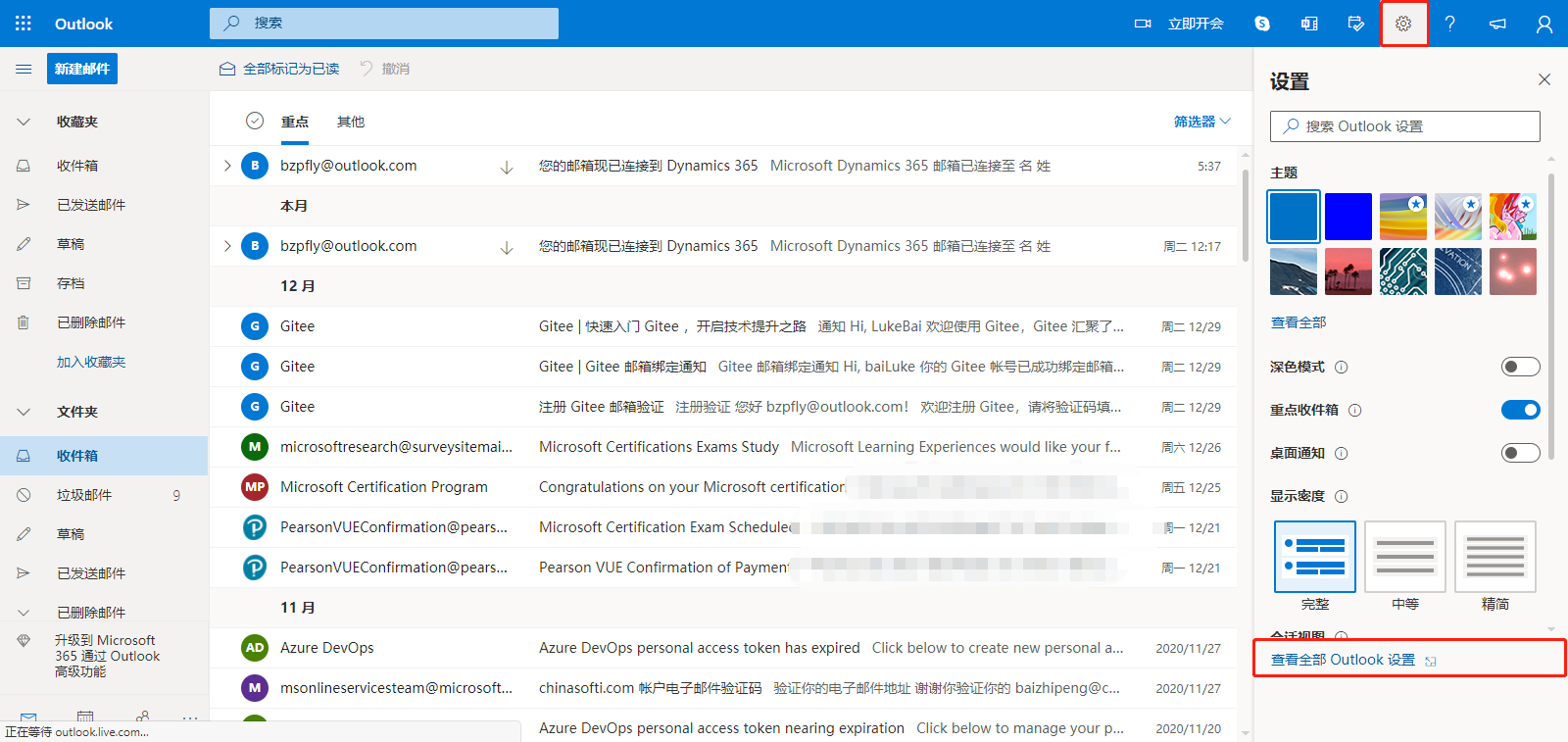Open the Filter (筛选器) dropdown
Screen dimensions: 1568x742
tap(1202, 122)
